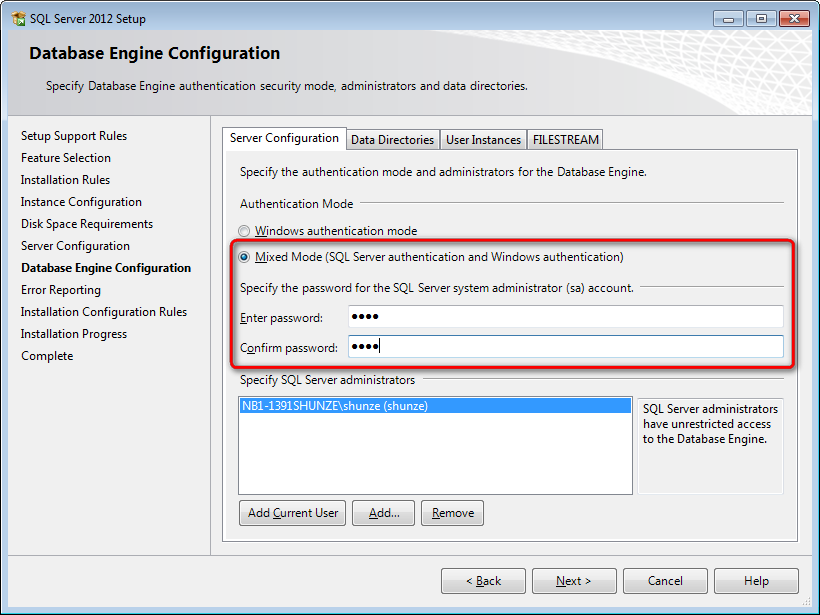Screen dimensions: 820x615
Task: Click Setup Support Rules step
Action: [x=74, y=136]
